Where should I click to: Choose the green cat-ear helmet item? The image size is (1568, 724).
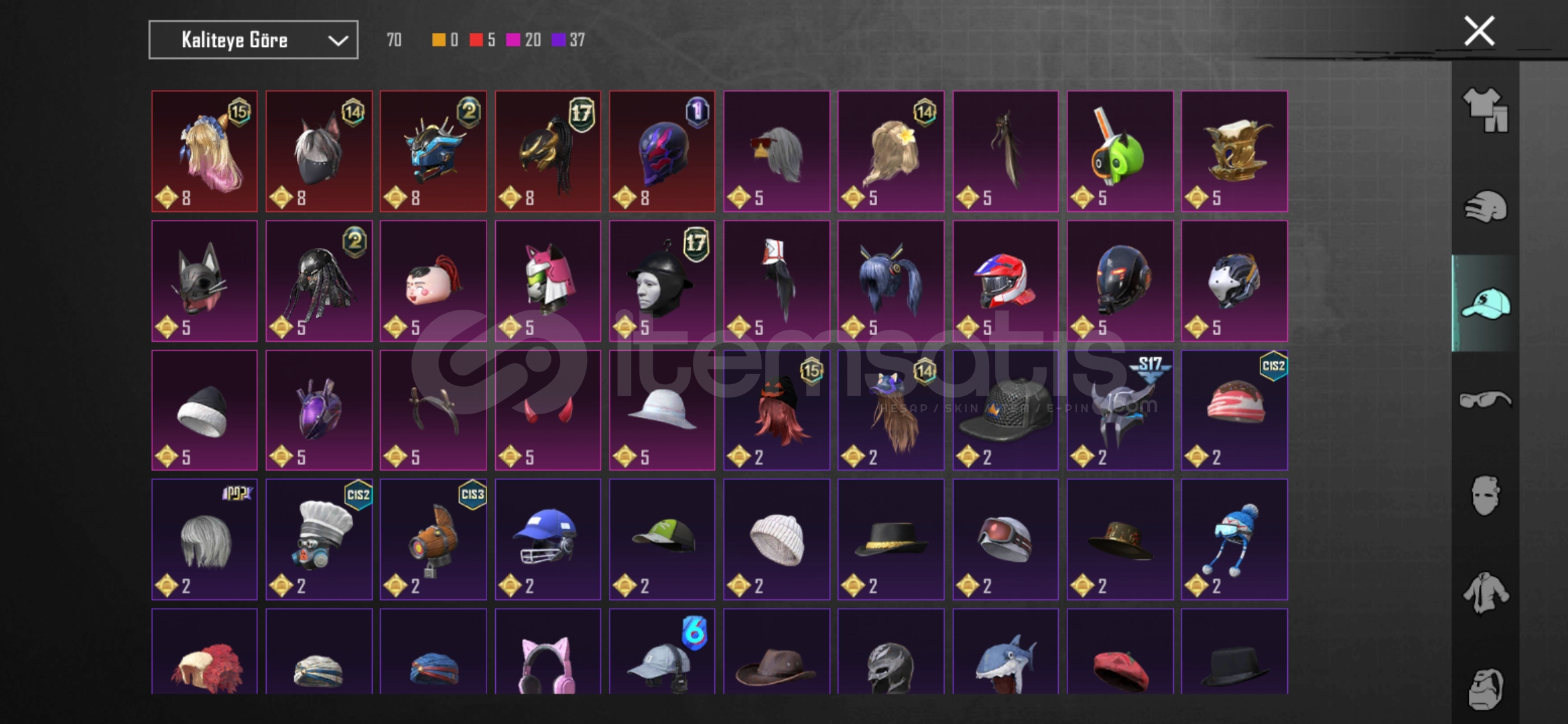point(1120,152)
